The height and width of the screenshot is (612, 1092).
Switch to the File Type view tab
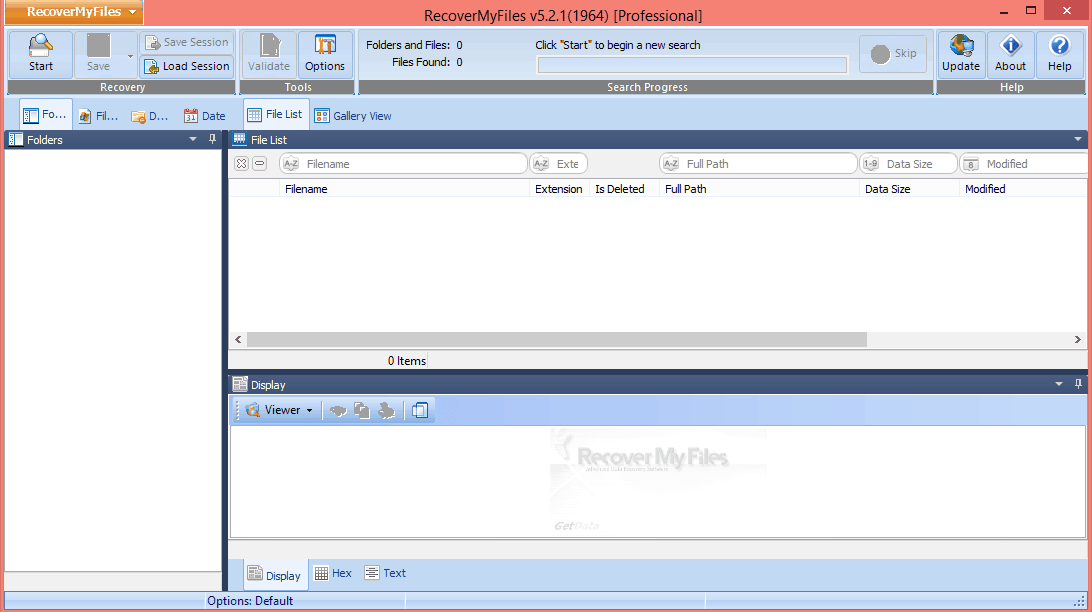(x=98, y=116)
